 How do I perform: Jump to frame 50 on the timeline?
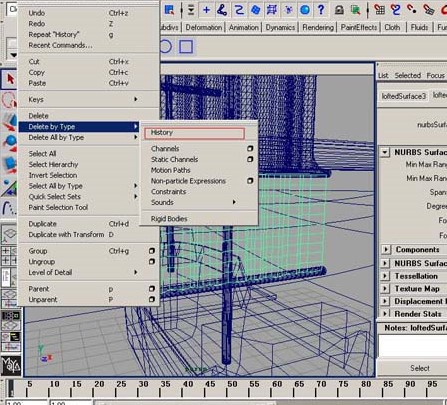click(232, 384)
